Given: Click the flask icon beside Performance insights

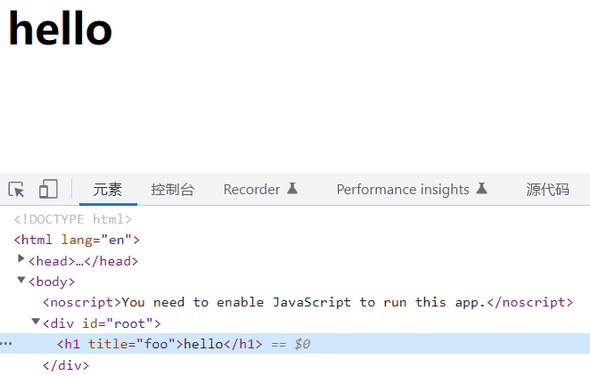Looking at the screenshot, I should coord(482,188).
